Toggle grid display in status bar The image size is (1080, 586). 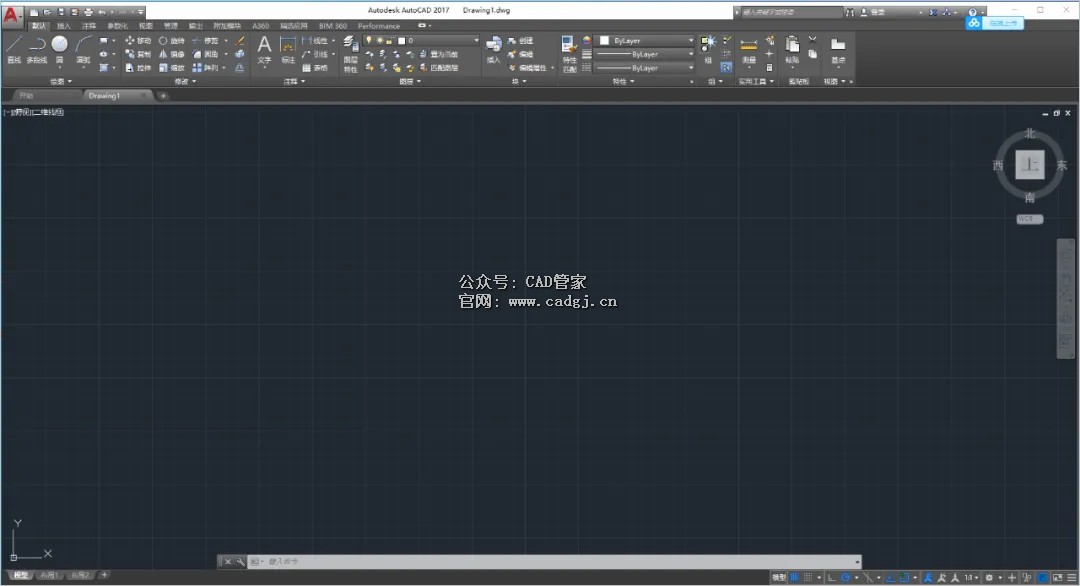(x=793, y=578)
